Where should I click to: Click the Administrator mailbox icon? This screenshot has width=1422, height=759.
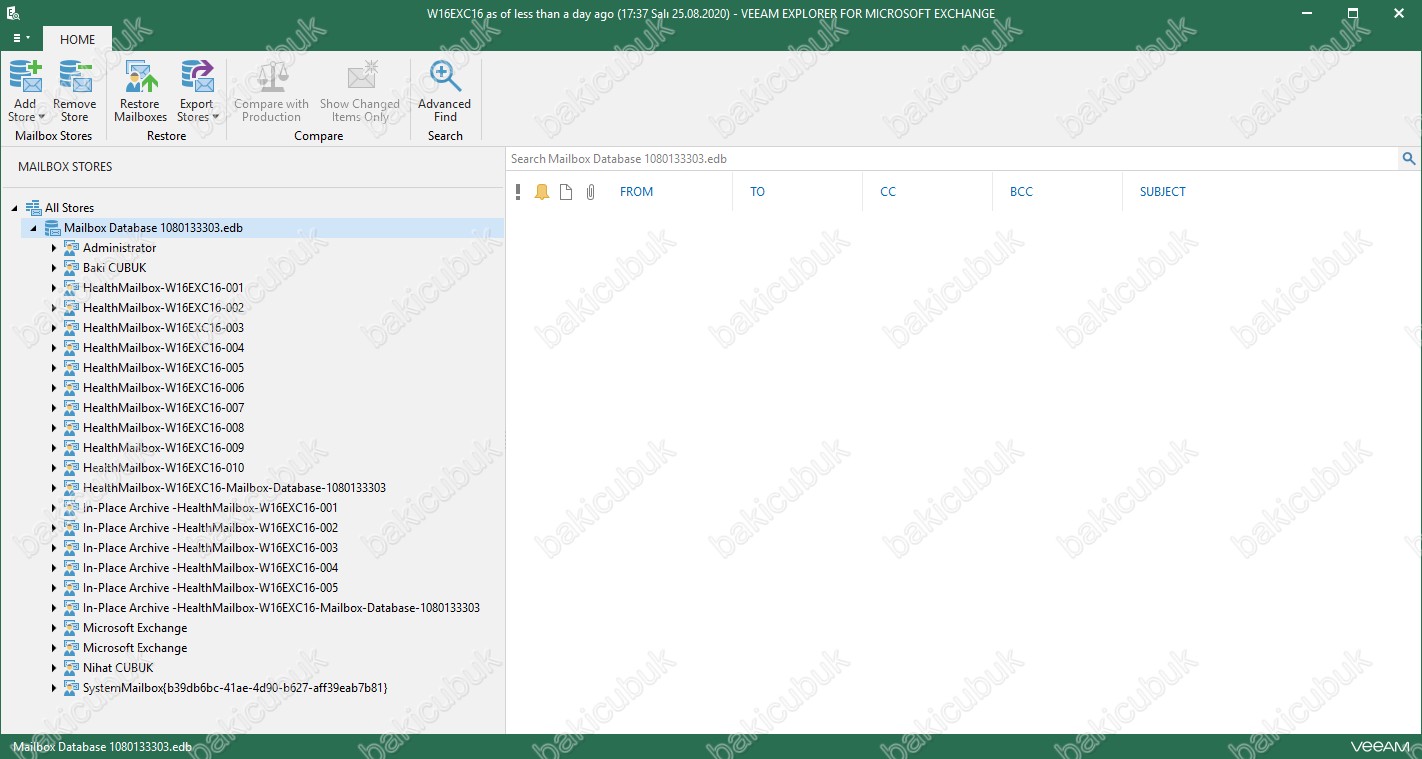(x=71, y=248)
